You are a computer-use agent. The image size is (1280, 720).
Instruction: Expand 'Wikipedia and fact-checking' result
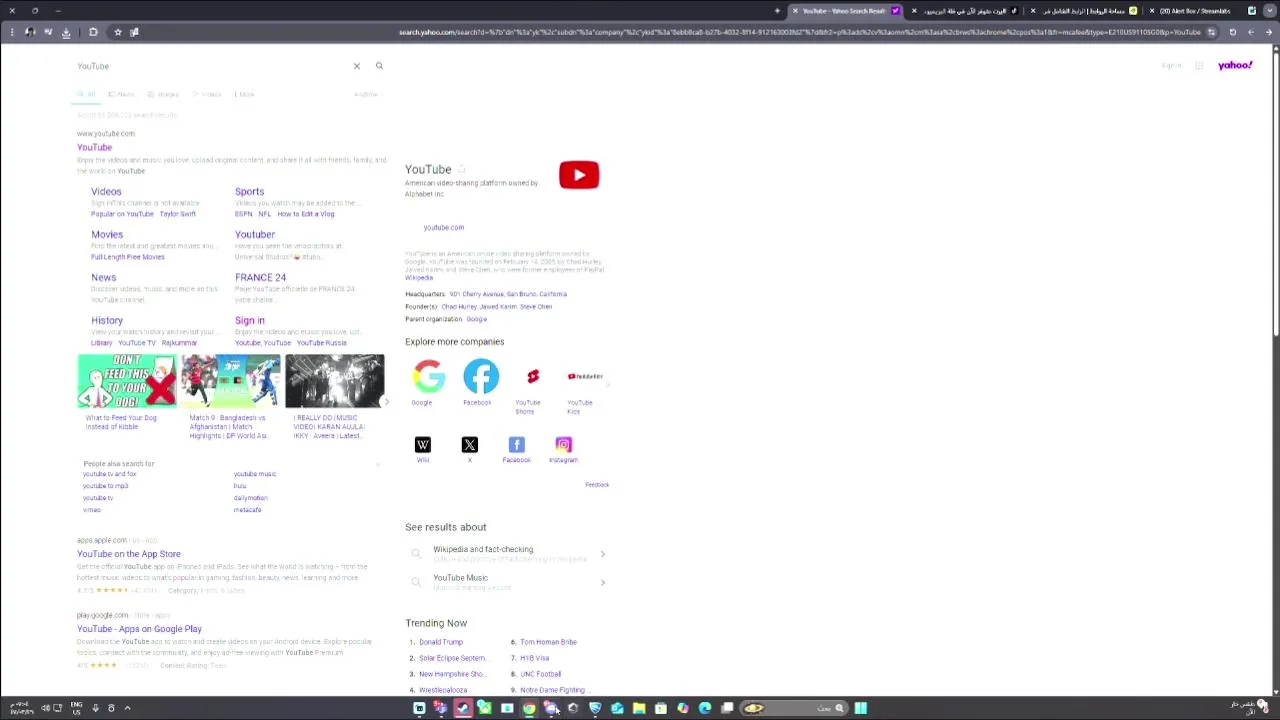point(508,553)
